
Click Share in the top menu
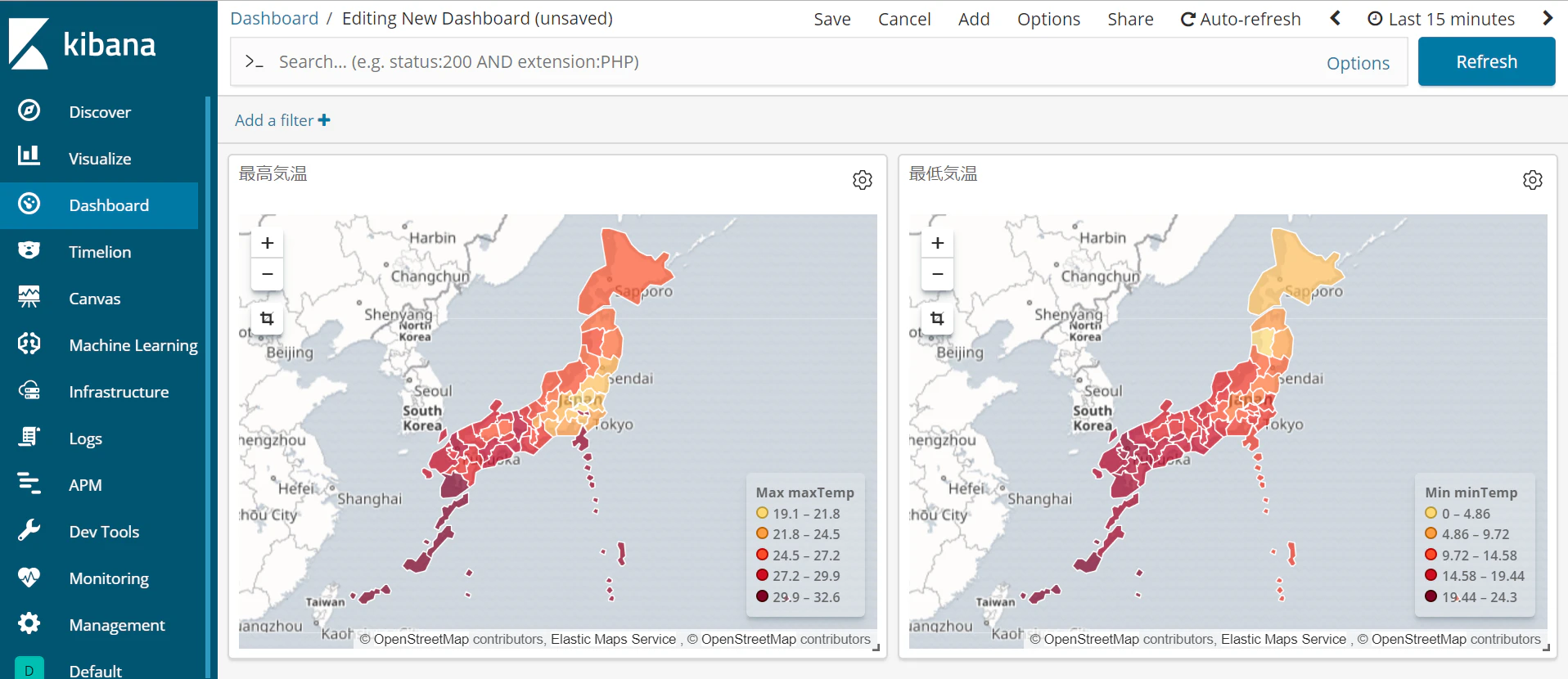1130,19
